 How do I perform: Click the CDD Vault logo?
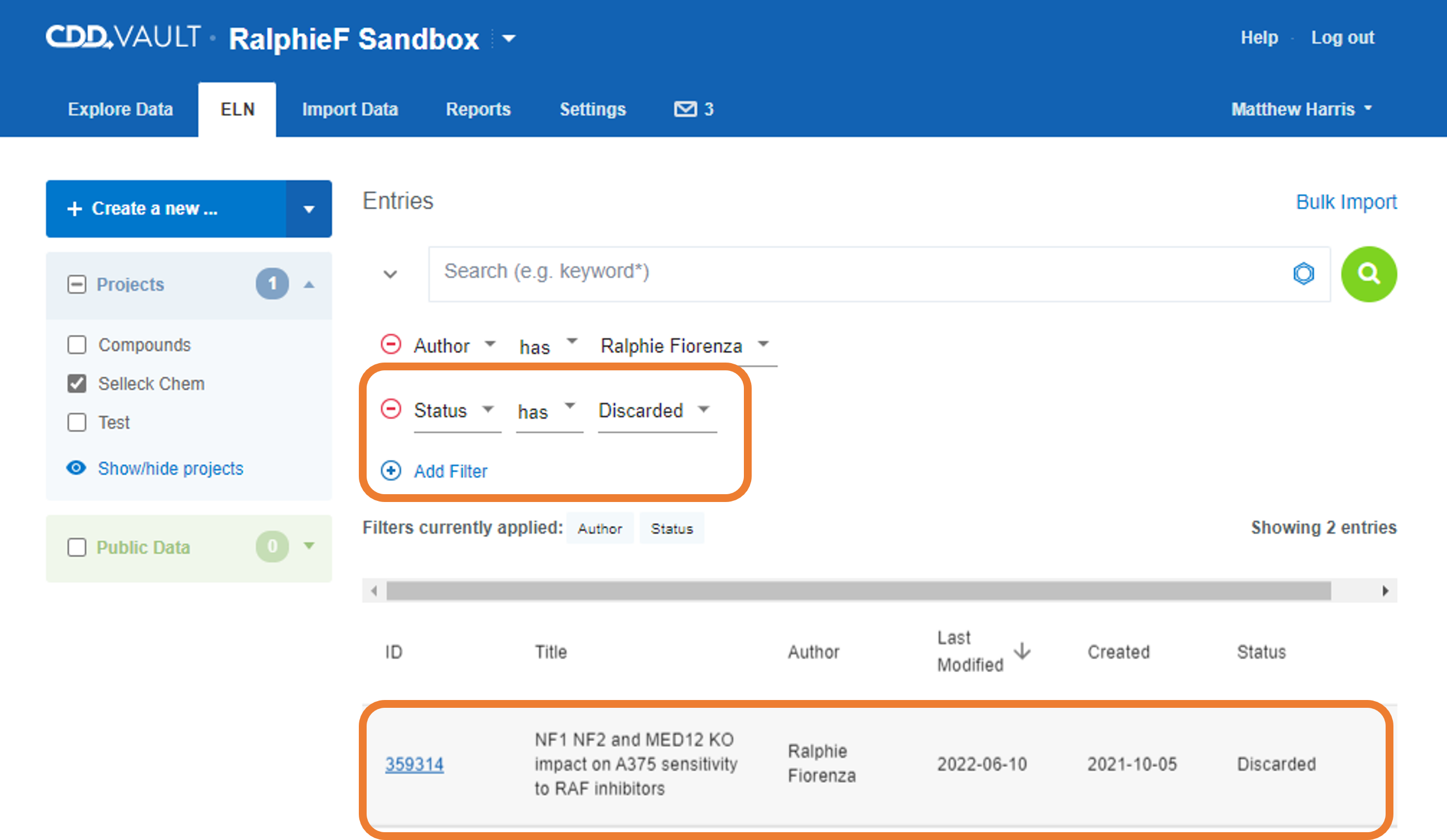tap(123, 37)
